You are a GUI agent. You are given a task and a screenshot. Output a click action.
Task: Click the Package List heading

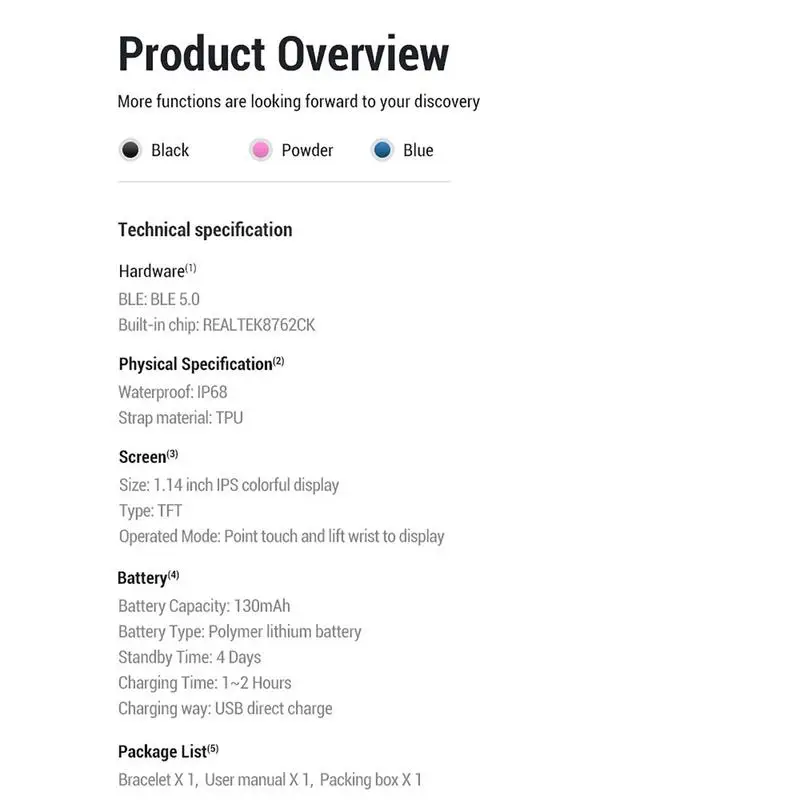163,751
